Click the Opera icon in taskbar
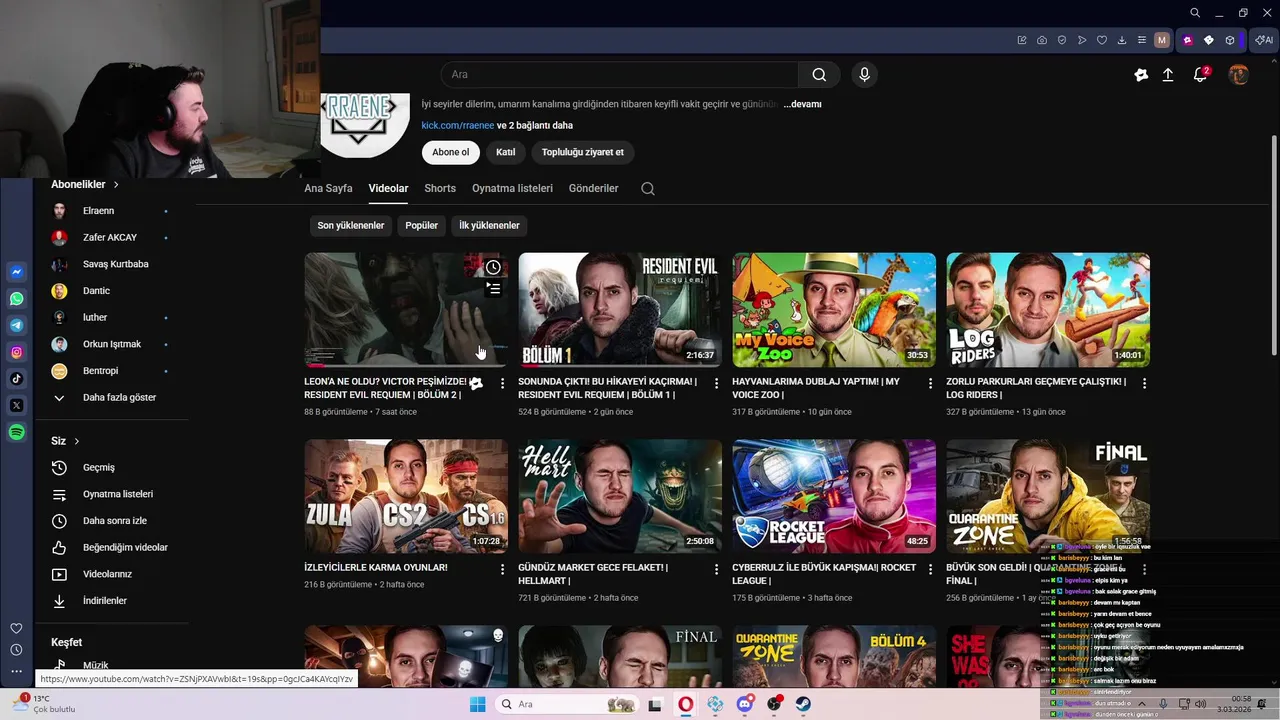This screenshot has height=720, width=1280. click(x=686, y=704)
